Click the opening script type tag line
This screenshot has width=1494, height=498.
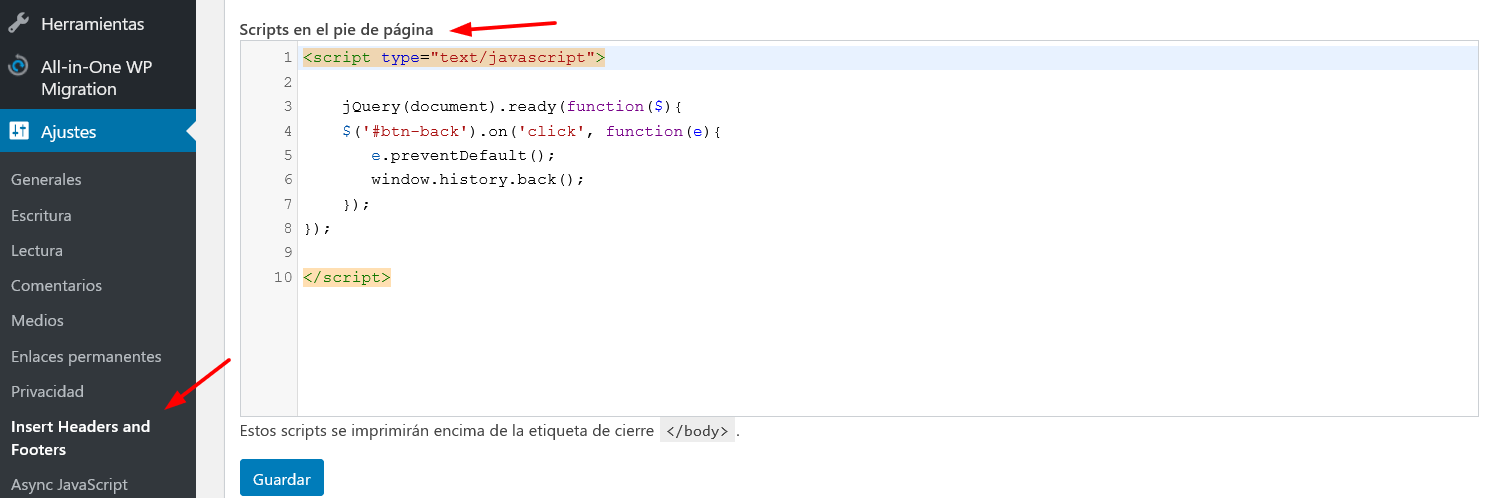click(454, 58)
